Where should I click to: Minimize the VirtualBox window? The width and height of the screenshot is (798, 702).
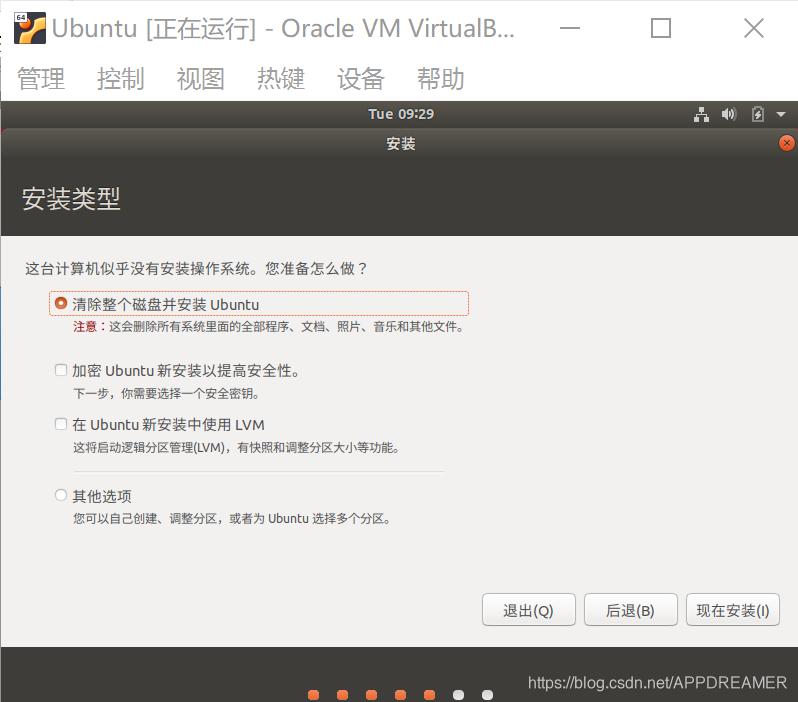[x=569, y=28]
